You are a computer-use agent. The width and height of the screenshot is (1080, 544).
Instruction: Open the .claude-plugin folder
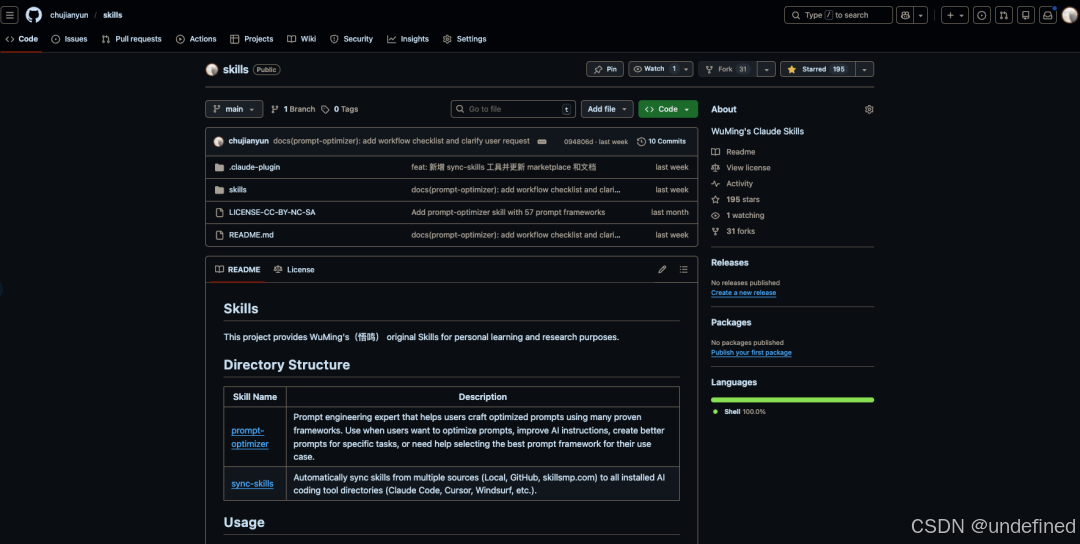click(x=254, y=167)
